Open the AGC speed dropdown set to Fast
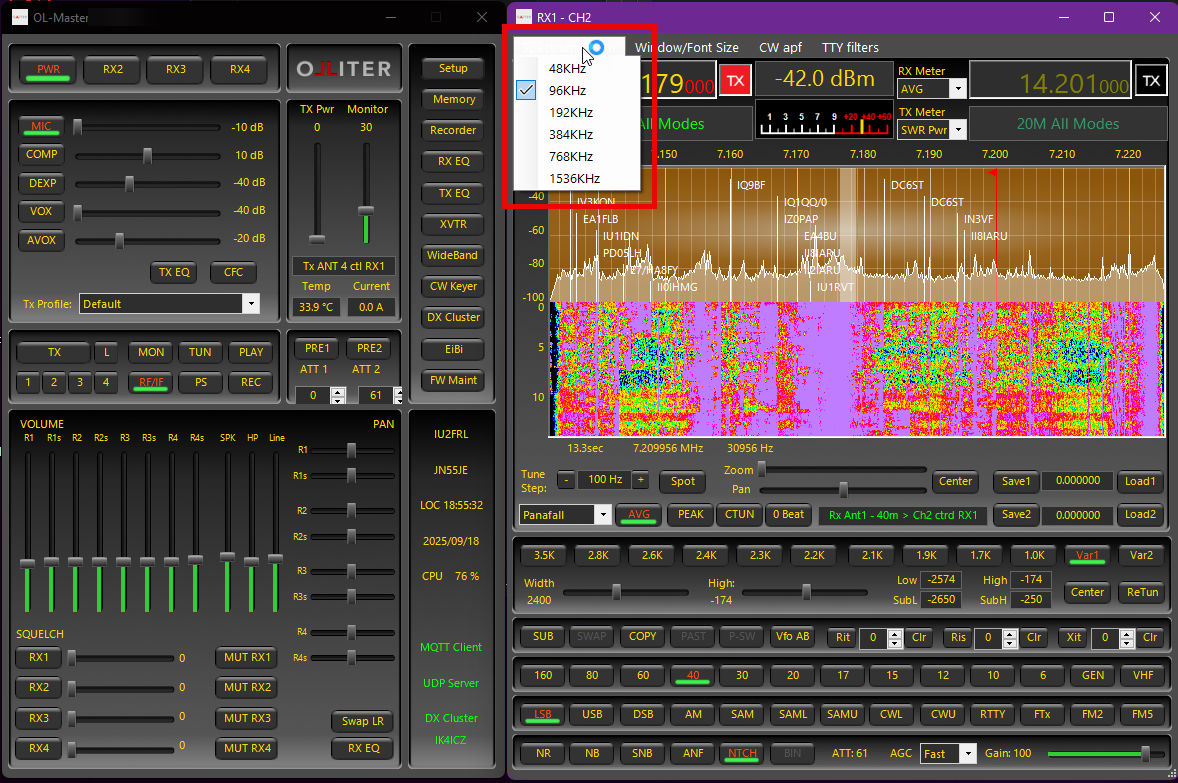Image resolution: width=1178 pixels, height=783 pixels. click(x=948, y=753)
